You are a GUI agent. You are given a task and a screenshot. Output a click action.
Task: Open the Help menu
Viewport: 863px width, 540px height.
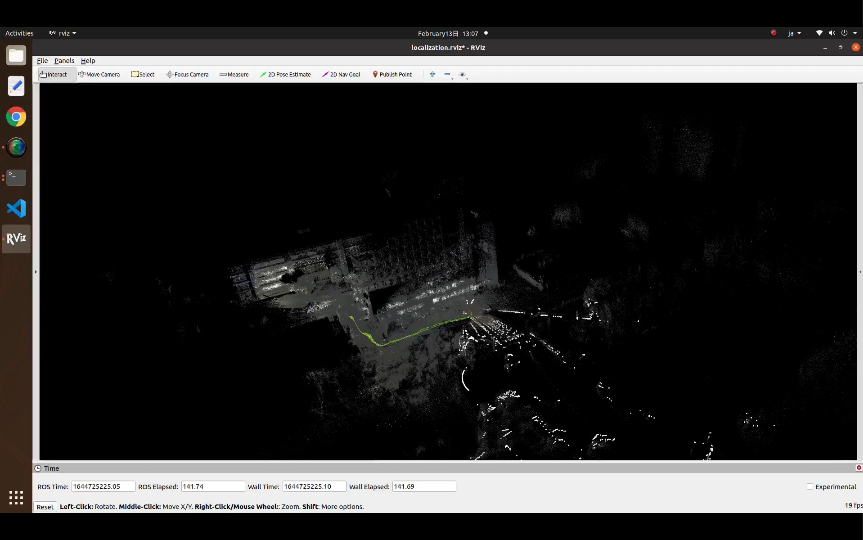[x=88, y=61]
